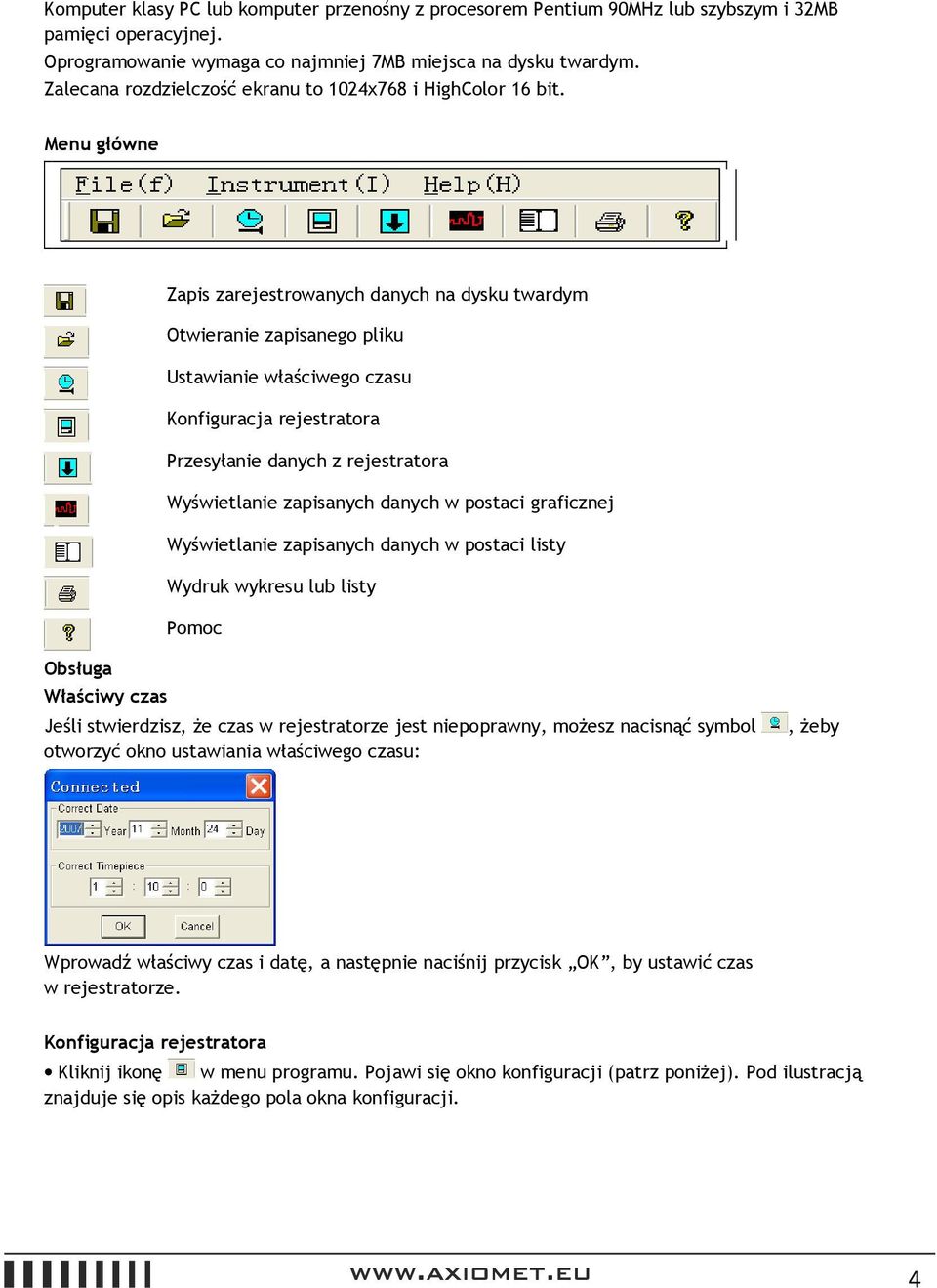This screenshot has width=937, height=1288.
Task: Close the Connected dialog with the red X
Action: pos(259,786)
